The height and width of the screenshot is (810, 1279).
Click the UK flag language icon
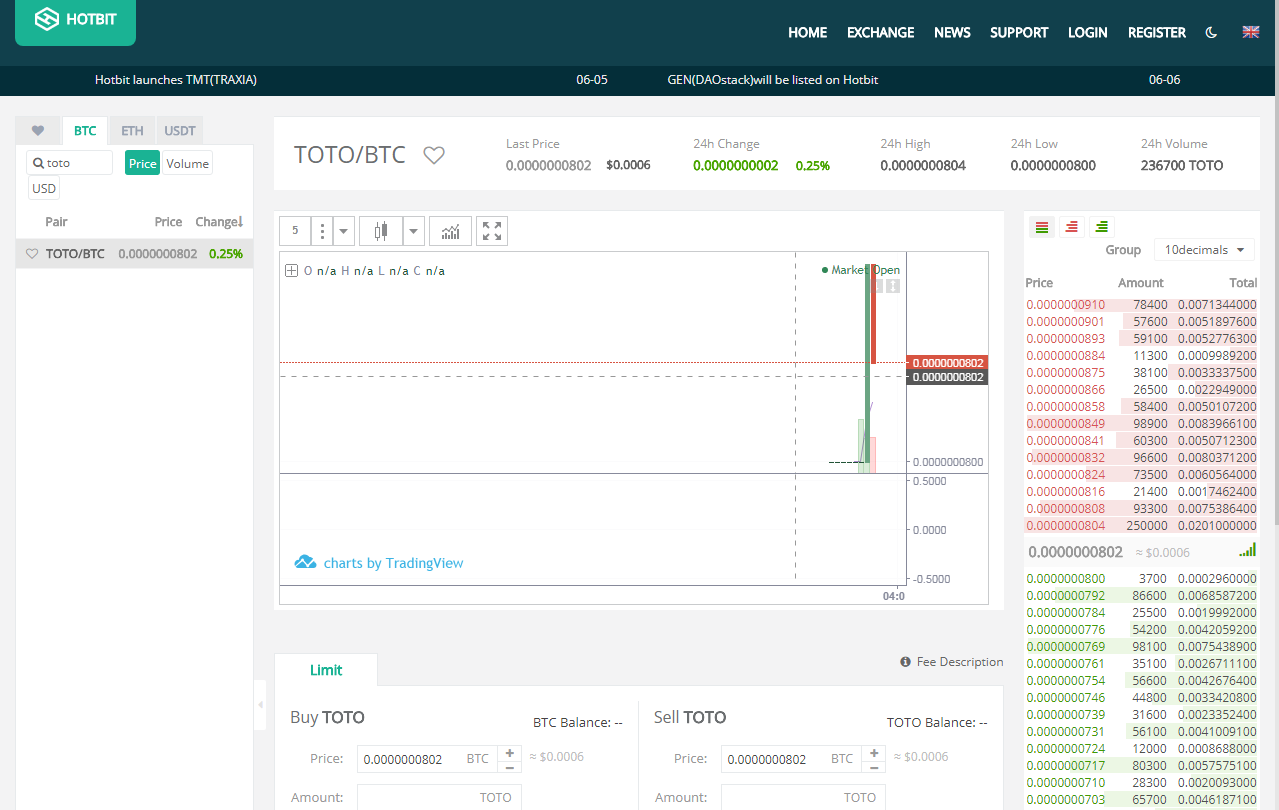(x=1250, y=32)
